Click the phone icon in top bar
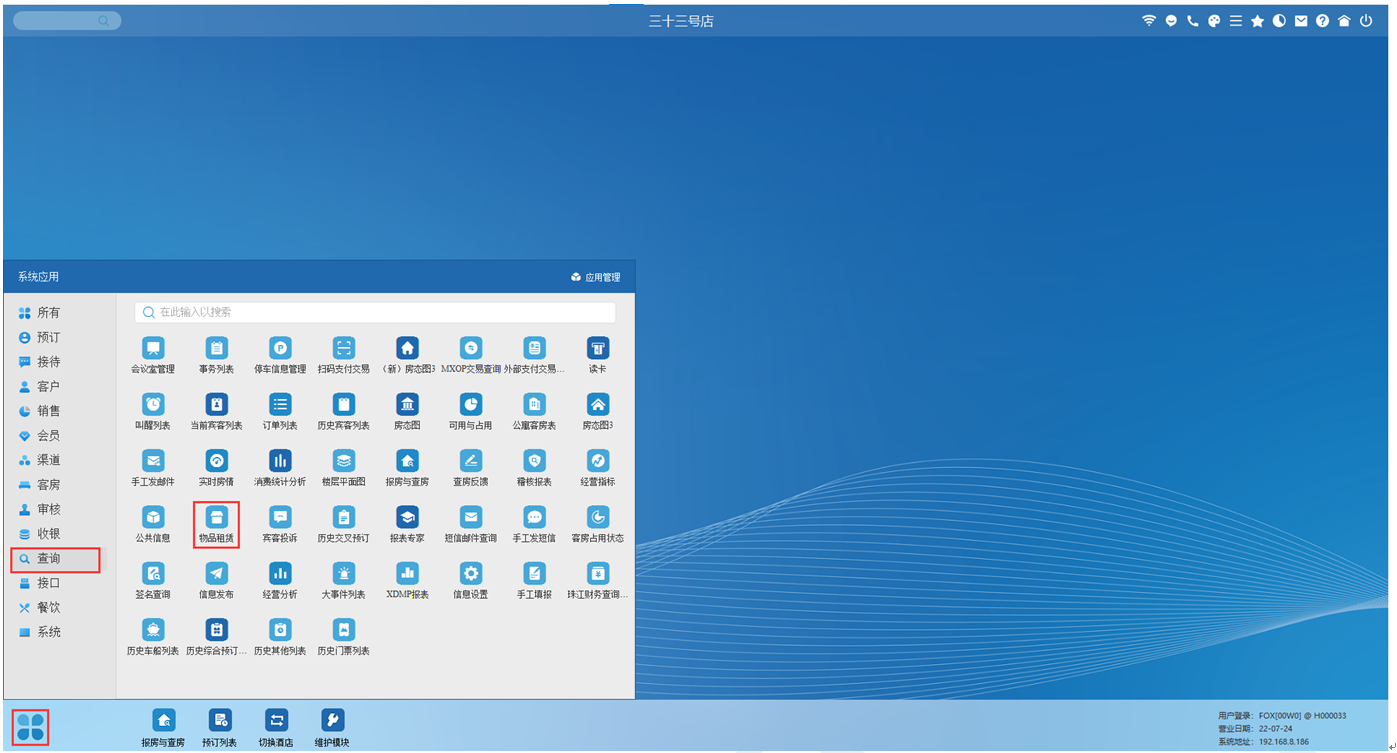Screen dimensions: 1397x753 pyautogui.click(x=1192, y=20)
